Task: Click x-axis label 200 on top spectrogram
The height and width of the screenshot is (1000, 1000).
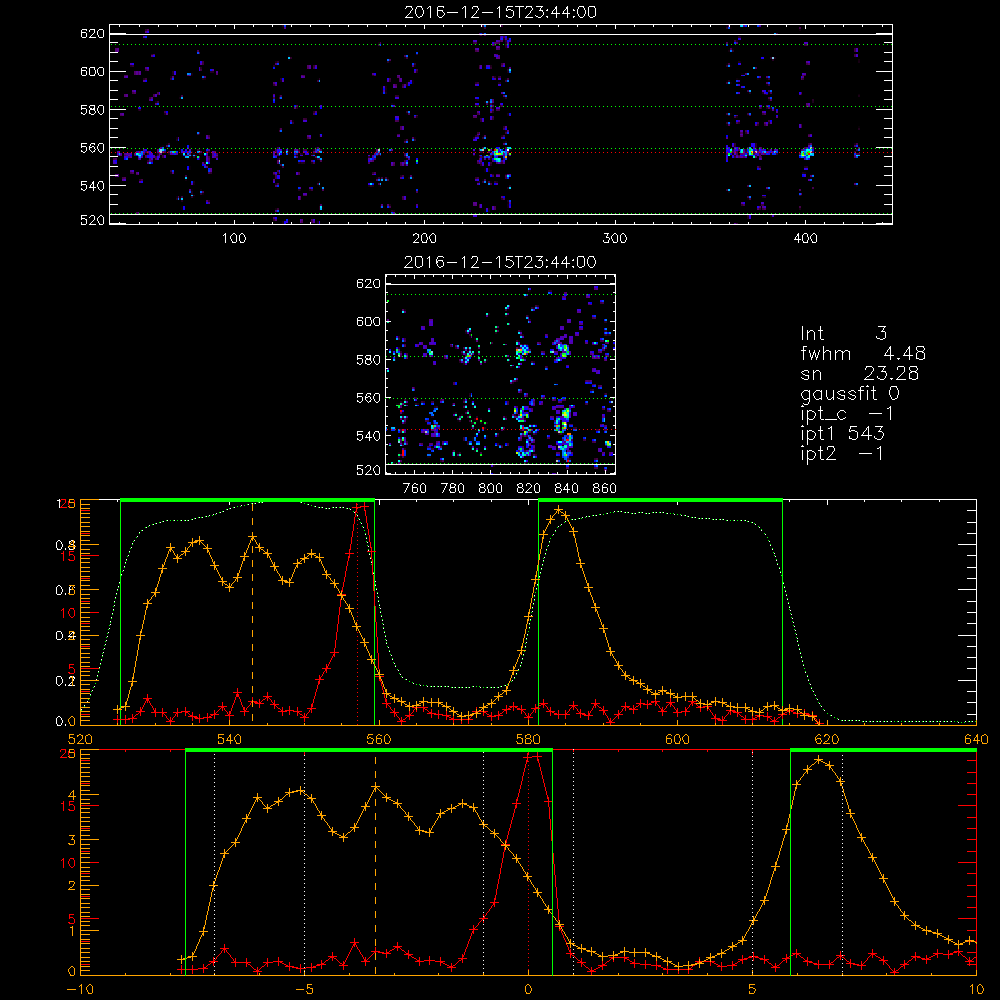Action: point(425,239)
